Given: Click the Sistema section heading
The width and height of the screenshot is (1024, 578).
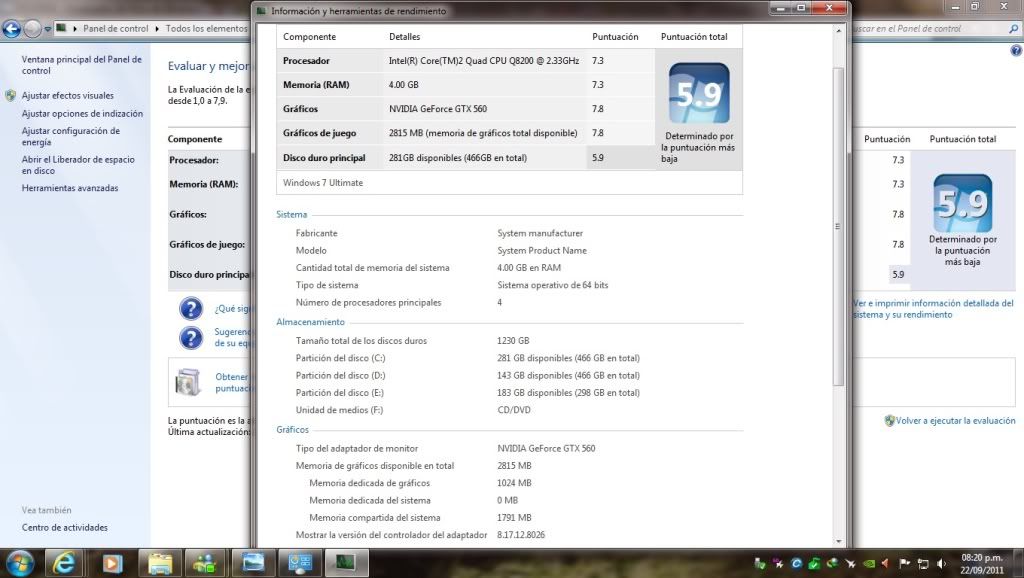Looking at the screenshot, I should (x=291, y=214).
